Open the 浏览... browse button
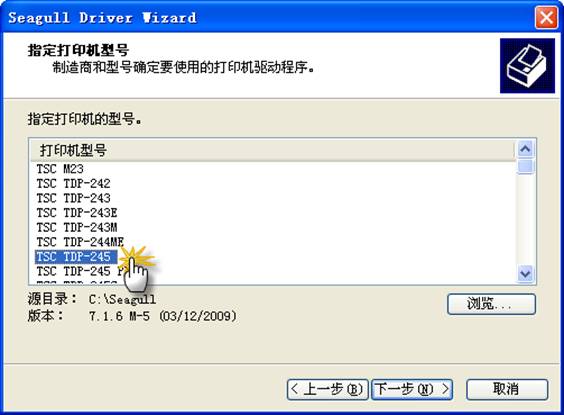This screenshot has width=564, height=415. click(491, 304)
